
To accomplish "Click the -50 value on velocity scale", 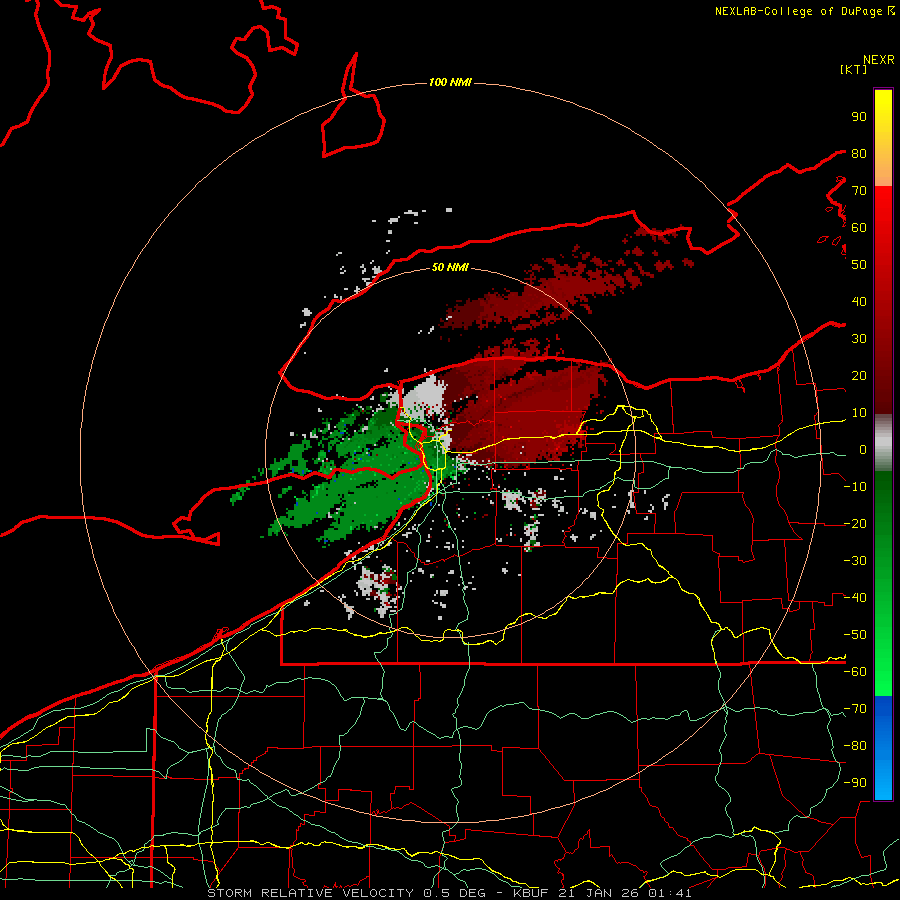I will pyautogui.click(x=855, y=635).
